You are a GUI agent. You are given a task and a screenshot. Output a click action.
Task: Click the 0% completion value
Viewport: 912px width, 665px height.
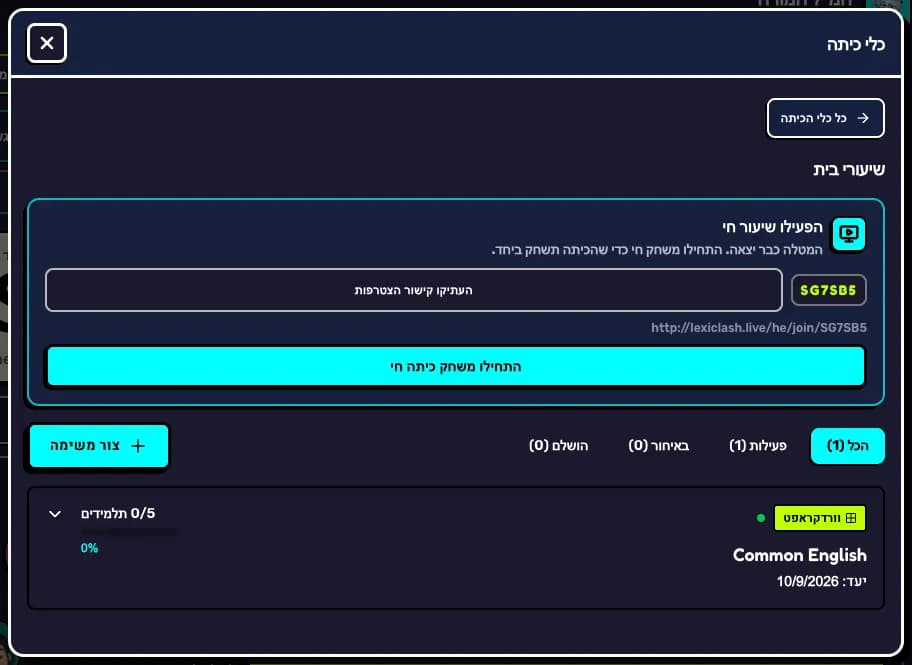click(x=90, y=548)
